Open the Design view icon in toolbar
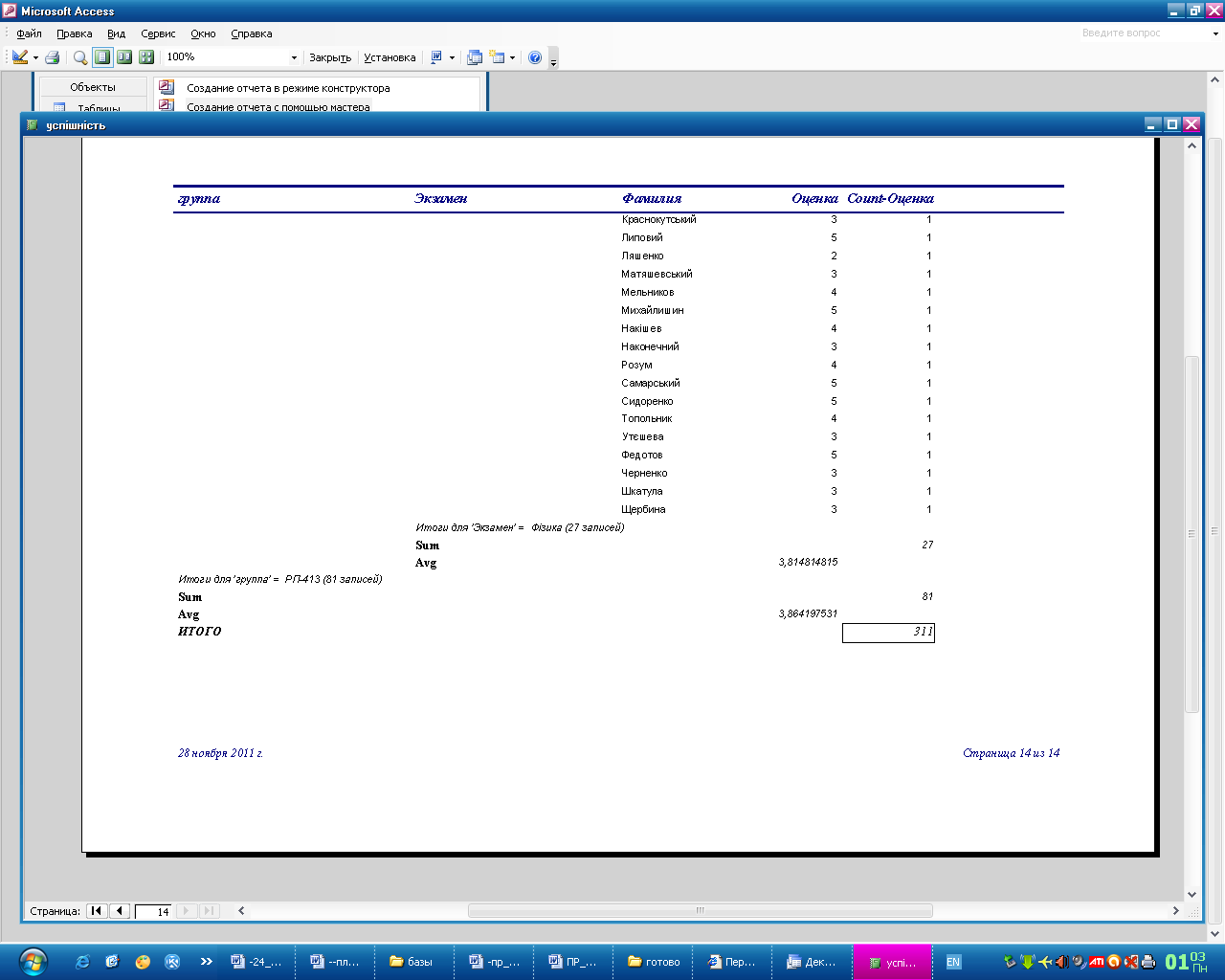Screen dimensions: 1225x980 pyautogui.click(x=19, y=57)
